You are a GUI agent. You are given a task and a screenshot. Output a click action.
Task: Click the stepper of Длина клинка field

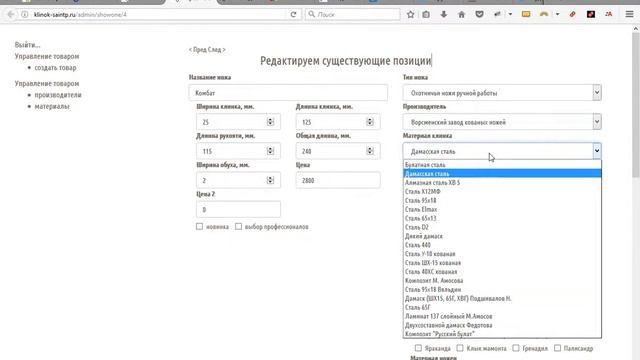(x=370, y=122)
